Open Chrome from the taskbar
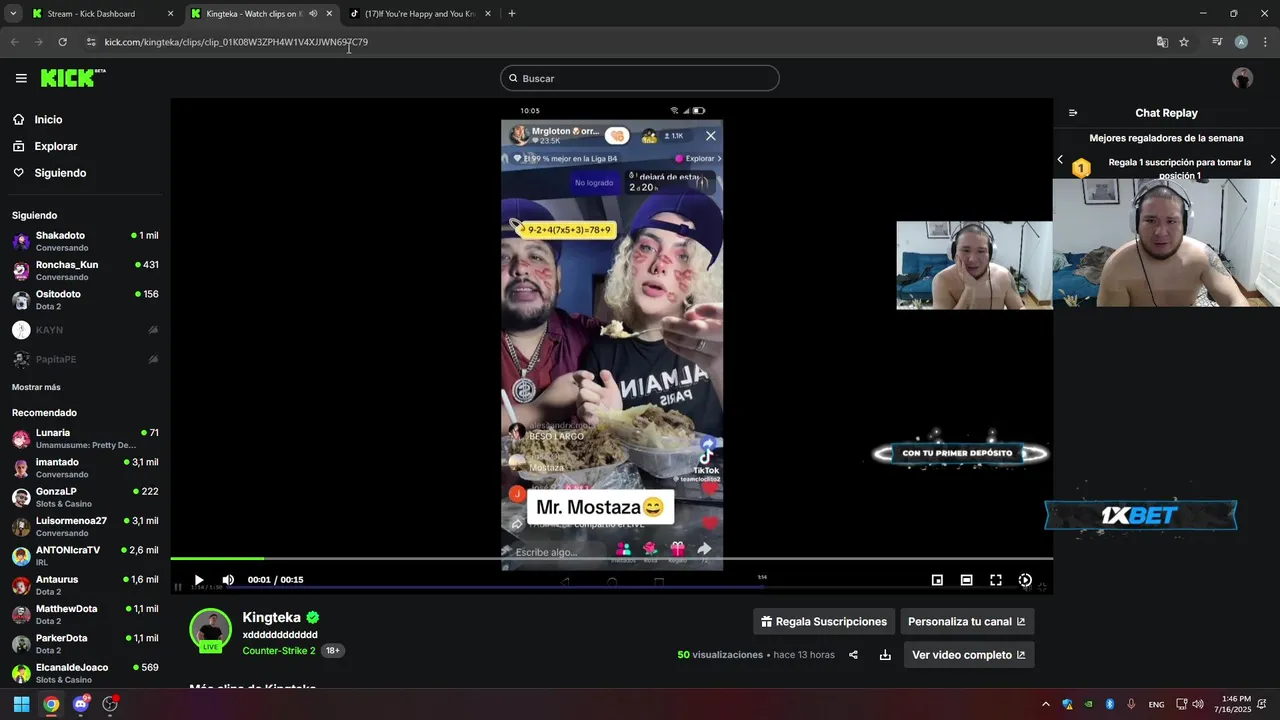 click(51, 704)
